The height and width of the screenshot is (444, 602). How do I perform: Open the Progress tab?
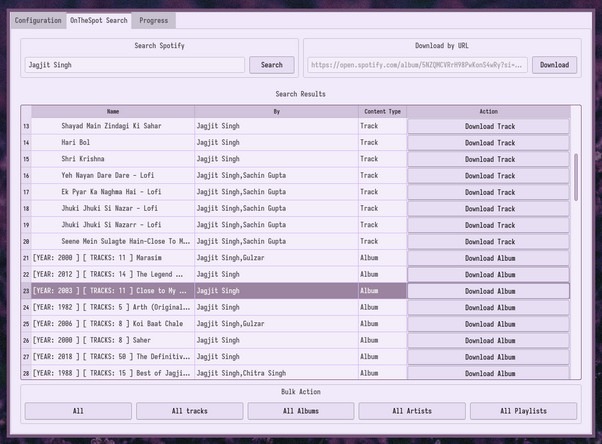click(154, 20)
